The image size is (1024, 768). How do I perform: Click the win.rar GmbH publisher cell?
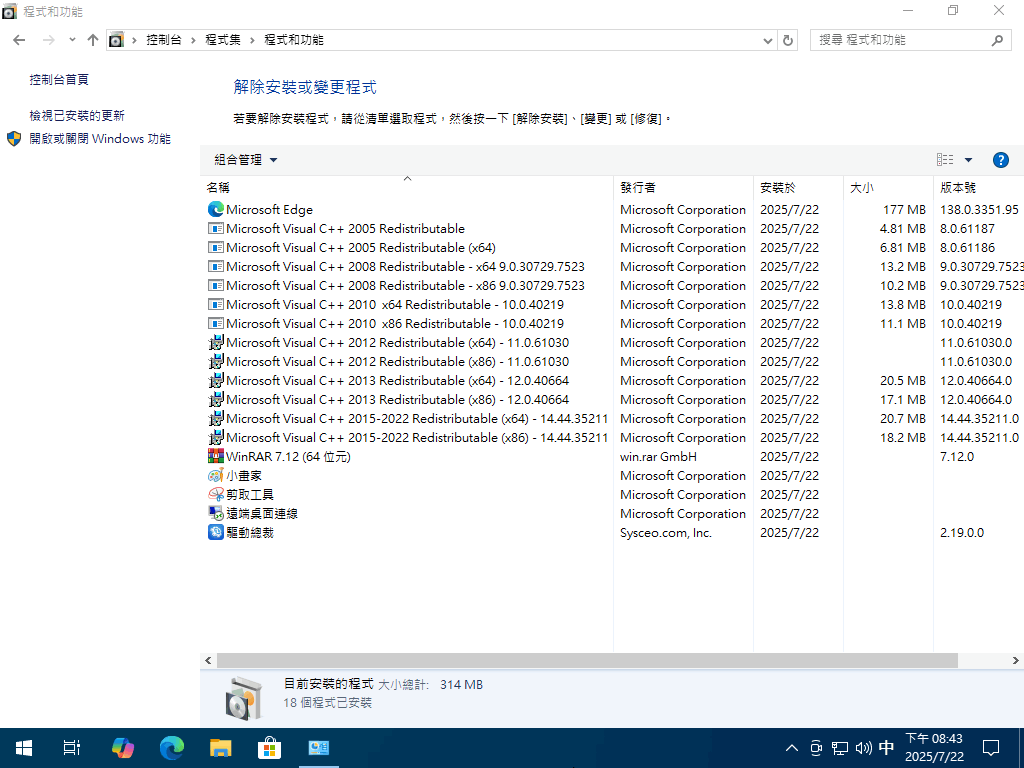pyautogui.click(x=658, y=456)
